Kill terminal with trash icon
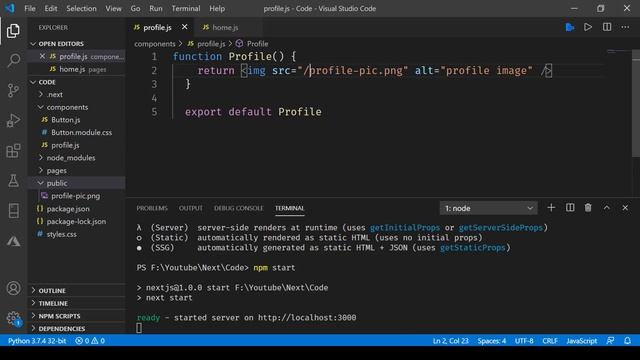 [x=588, y=208]
